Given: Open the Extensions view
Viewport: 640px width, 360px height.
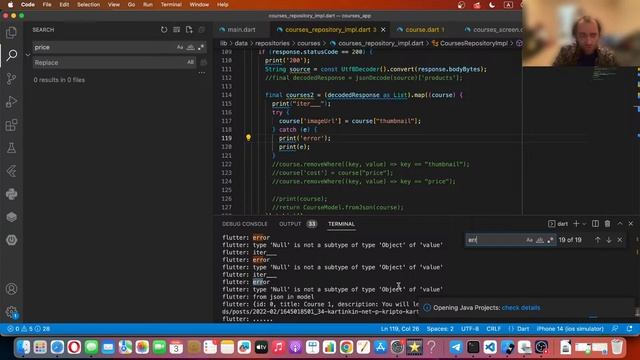Looking at the screenshot, I should 11,125.
